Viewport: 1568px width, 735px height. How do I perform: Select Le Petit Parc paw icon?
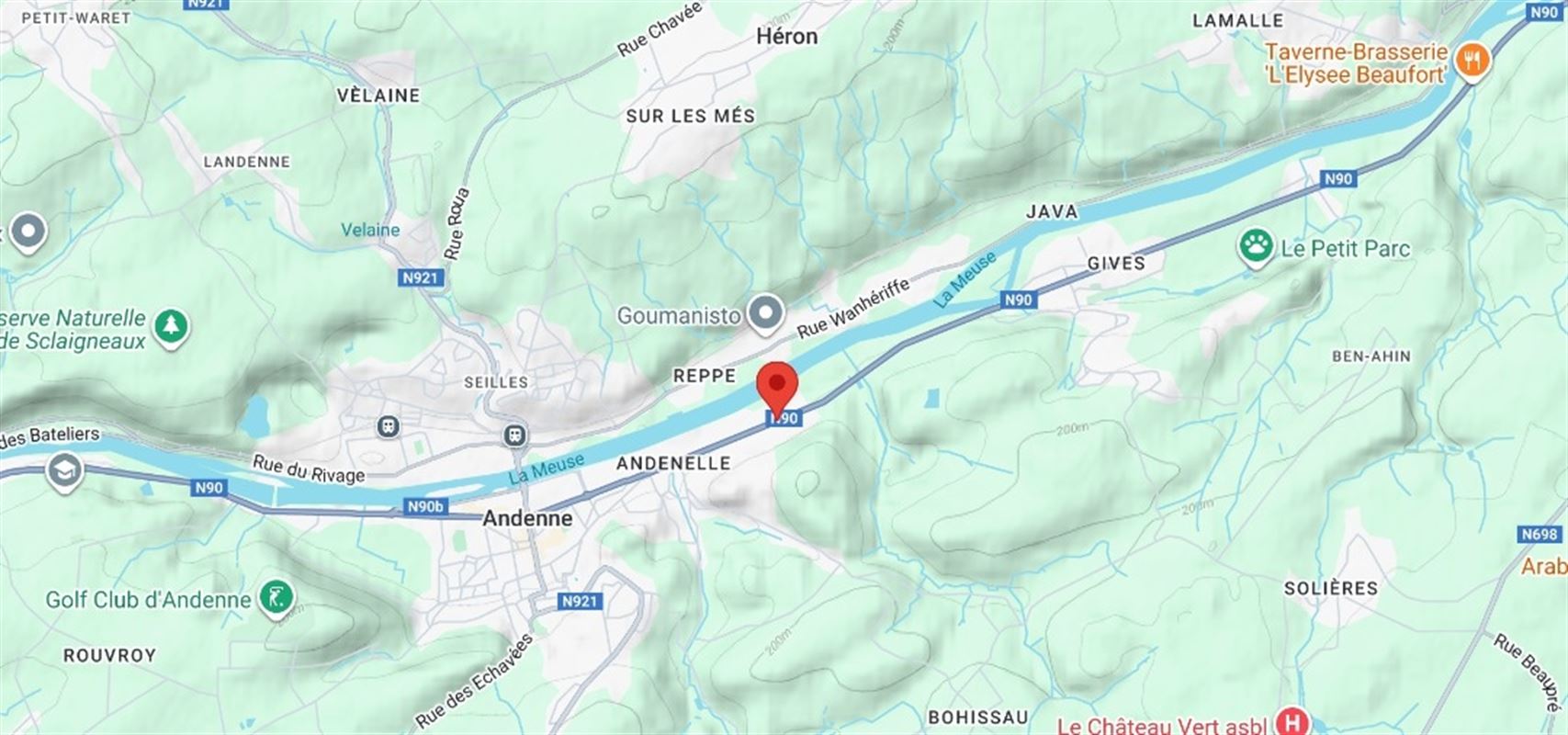tap(1256, 247)
